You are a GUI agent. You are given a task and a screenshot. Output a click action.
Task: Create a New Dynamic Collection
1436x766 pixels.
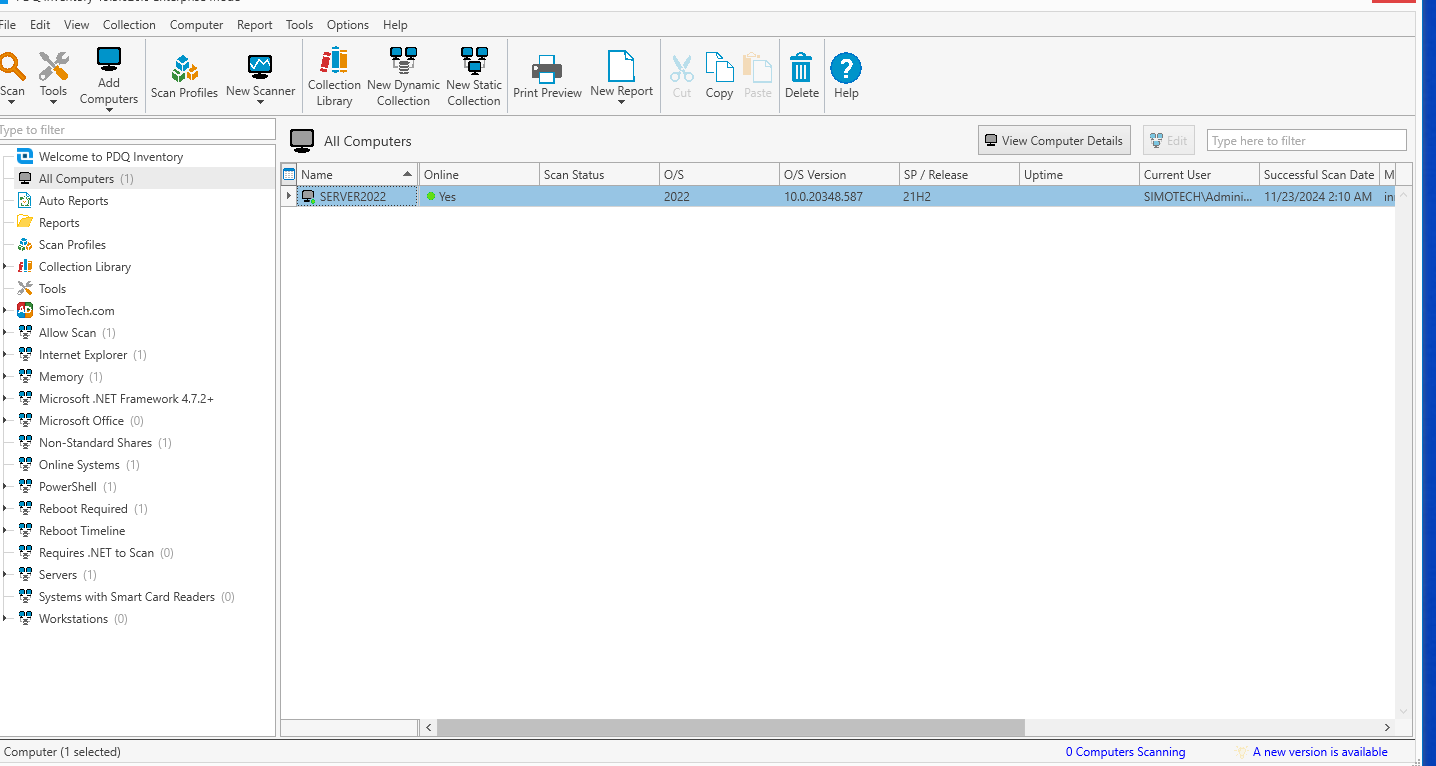403,77
